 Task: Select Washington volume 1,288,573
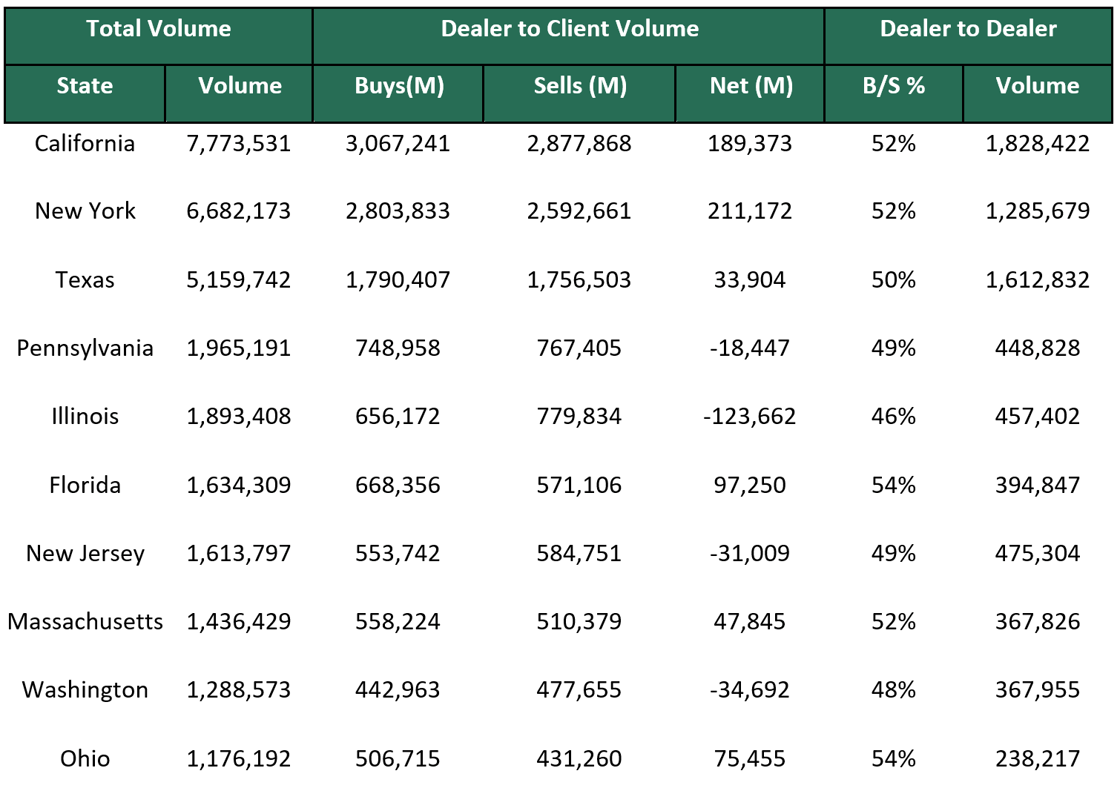pyautogui.click(x=239, y=690)
